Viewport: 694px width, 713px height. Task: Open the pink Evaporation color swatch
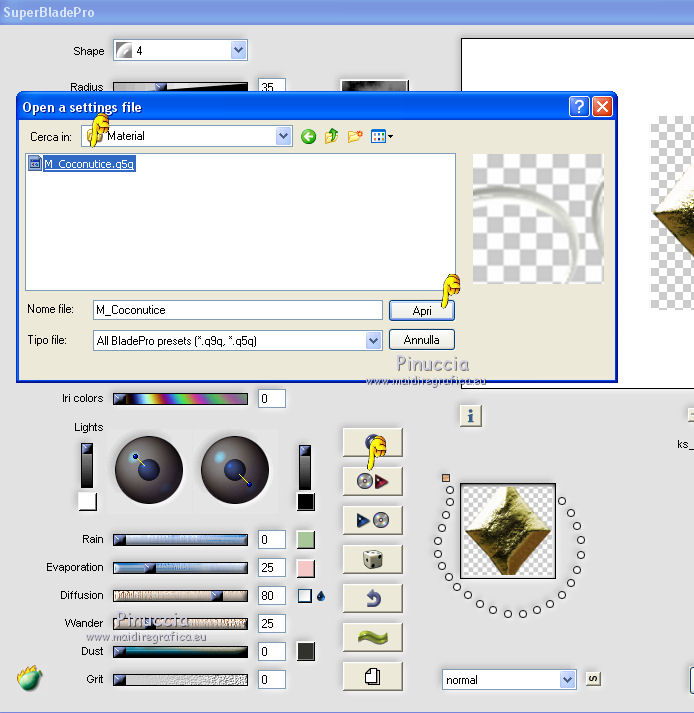tap(306, 568)
